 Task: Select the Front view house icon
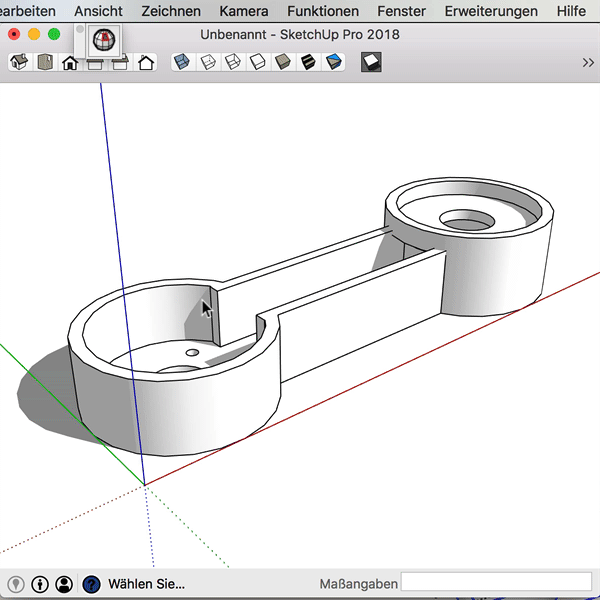70,63
